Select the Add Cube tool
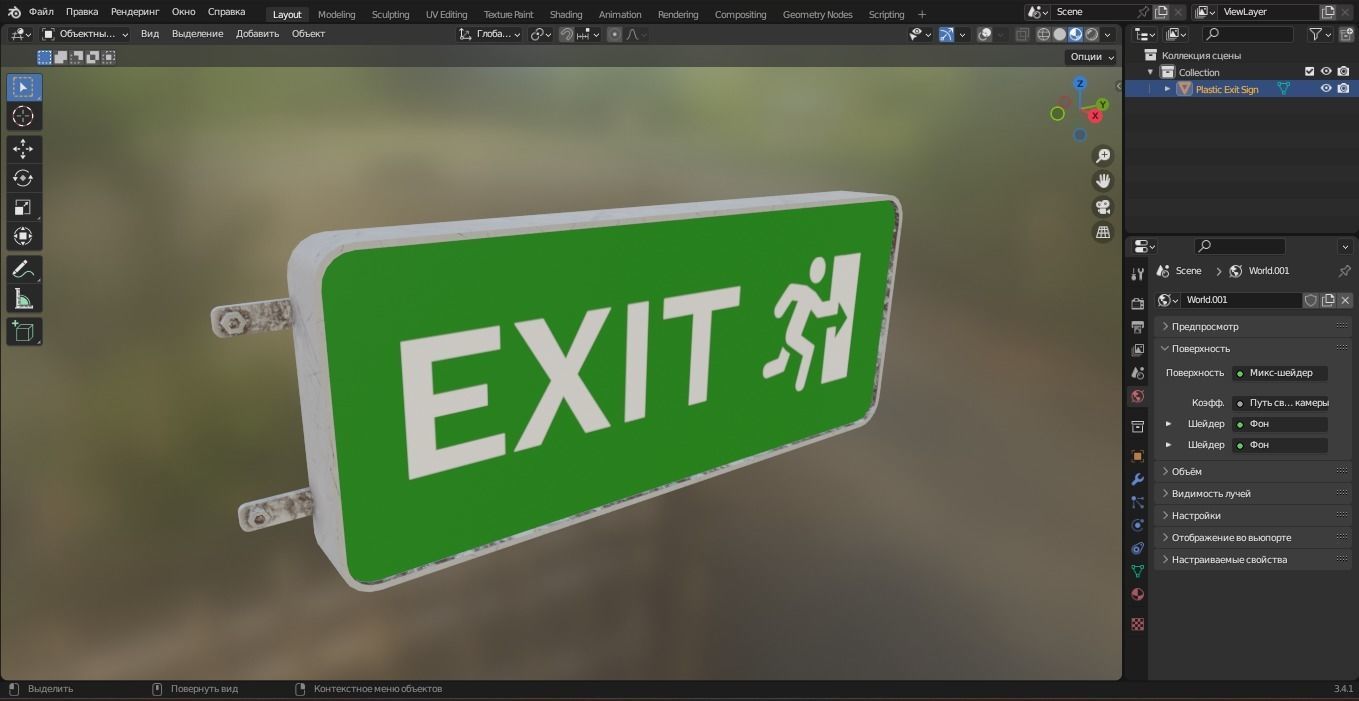 [x=23, y=331]
